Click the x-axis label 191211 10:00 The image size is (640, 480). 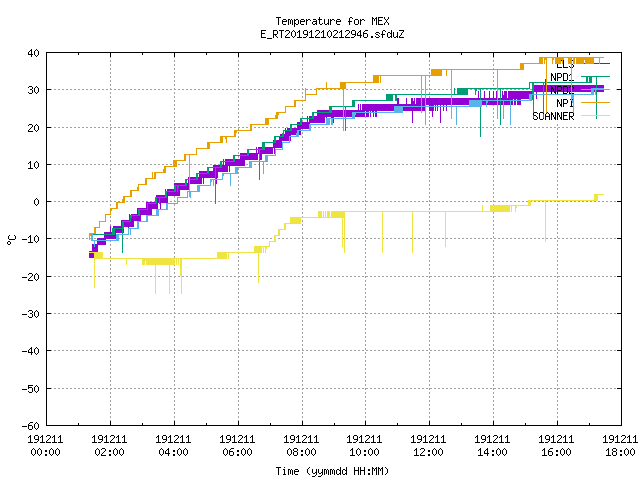364,446
